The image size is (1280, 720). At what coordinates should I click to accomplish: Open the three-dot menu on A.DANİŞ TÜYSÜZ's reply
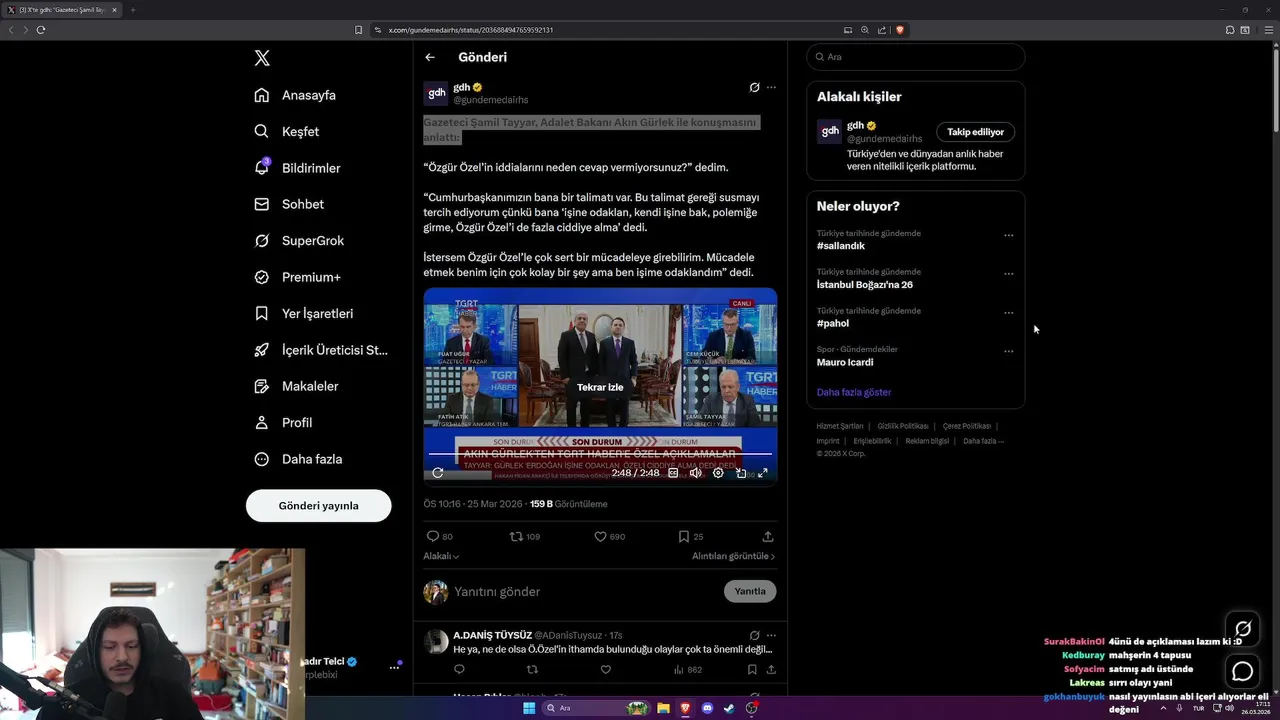(771, 635)
